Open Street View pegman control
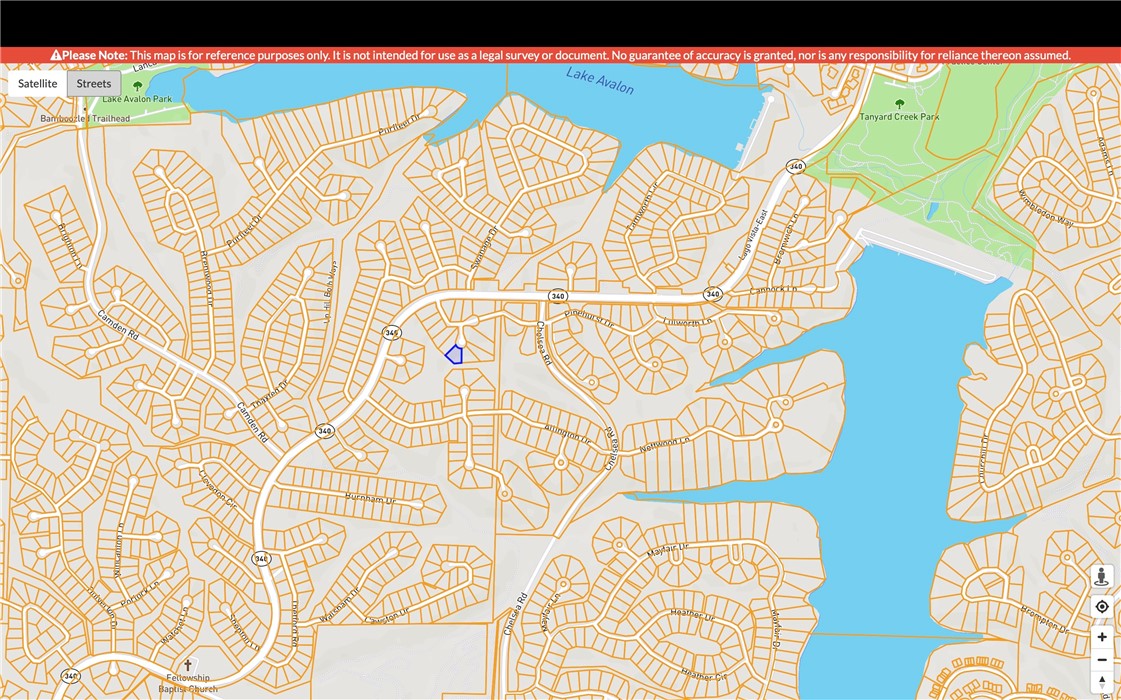Image resolution: width=1121 pixels, height=700 pixels. tap(1101, 577)
